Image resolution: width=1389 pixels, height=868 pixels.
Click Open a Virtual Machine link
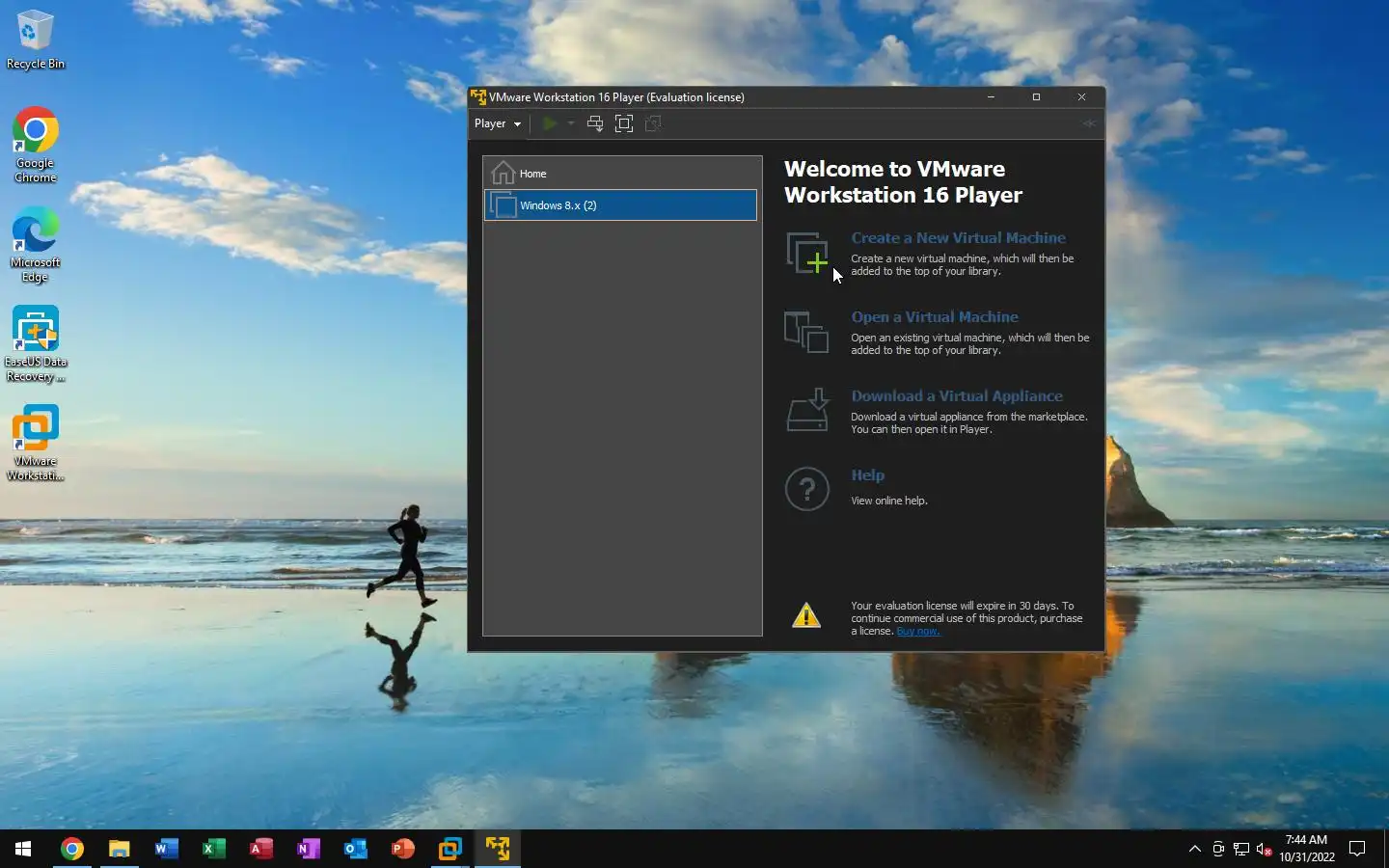click(x=934, y=317)
